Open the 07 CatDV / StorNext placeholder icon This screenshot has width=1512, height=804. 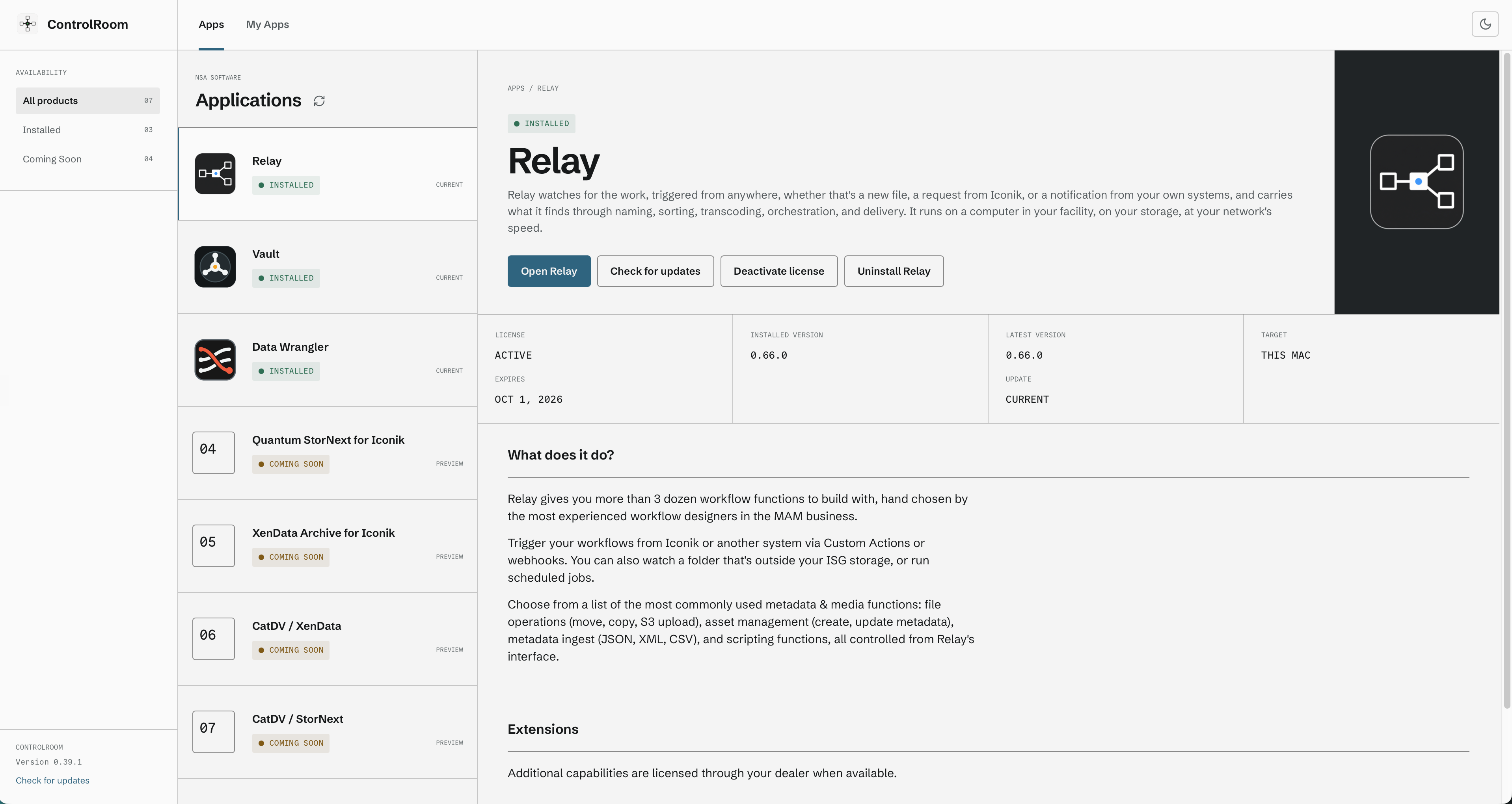[214, 732]
